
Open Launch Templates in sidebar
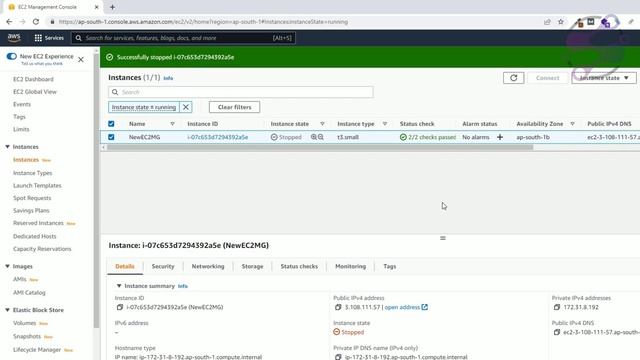[x=37, y=185]
